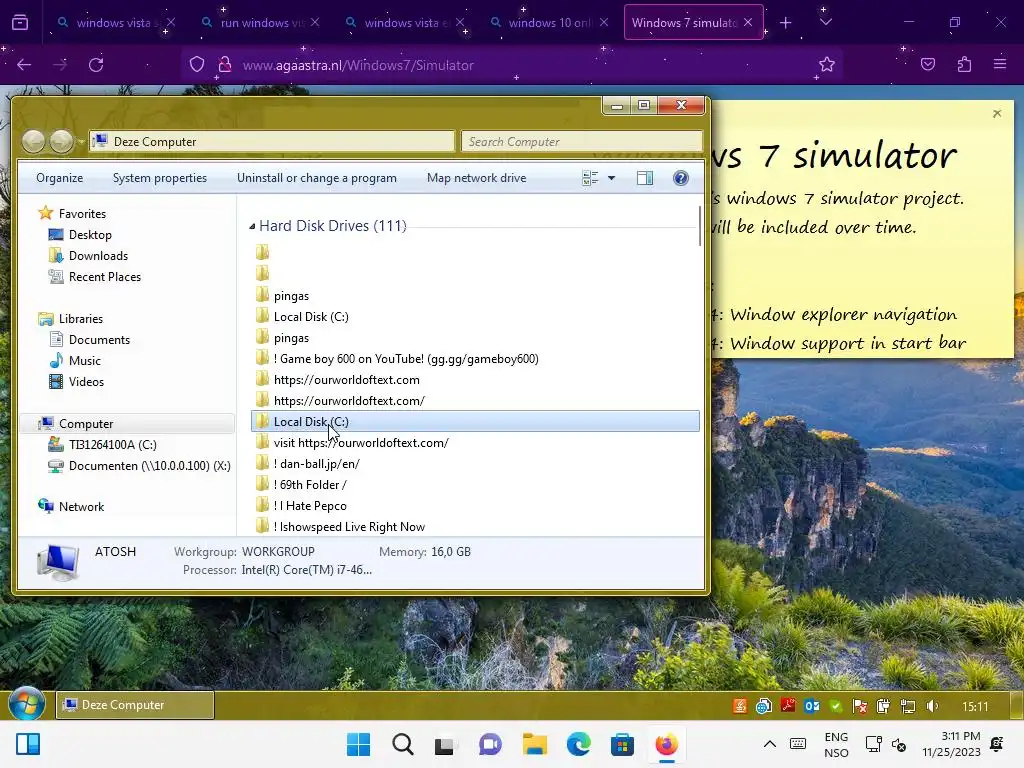Click the Explorer forward arrow button

pyautogui.click(x=62, y=141)
